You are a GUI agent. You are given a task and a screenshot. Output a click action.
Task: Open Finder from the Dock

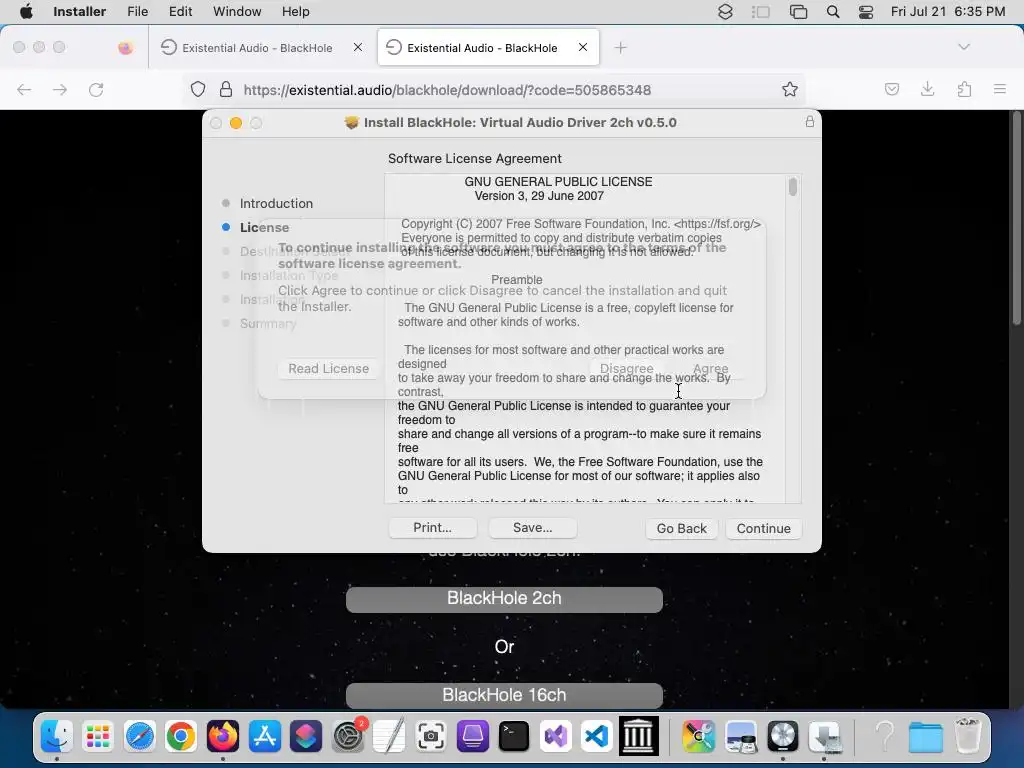coord(57,736)
